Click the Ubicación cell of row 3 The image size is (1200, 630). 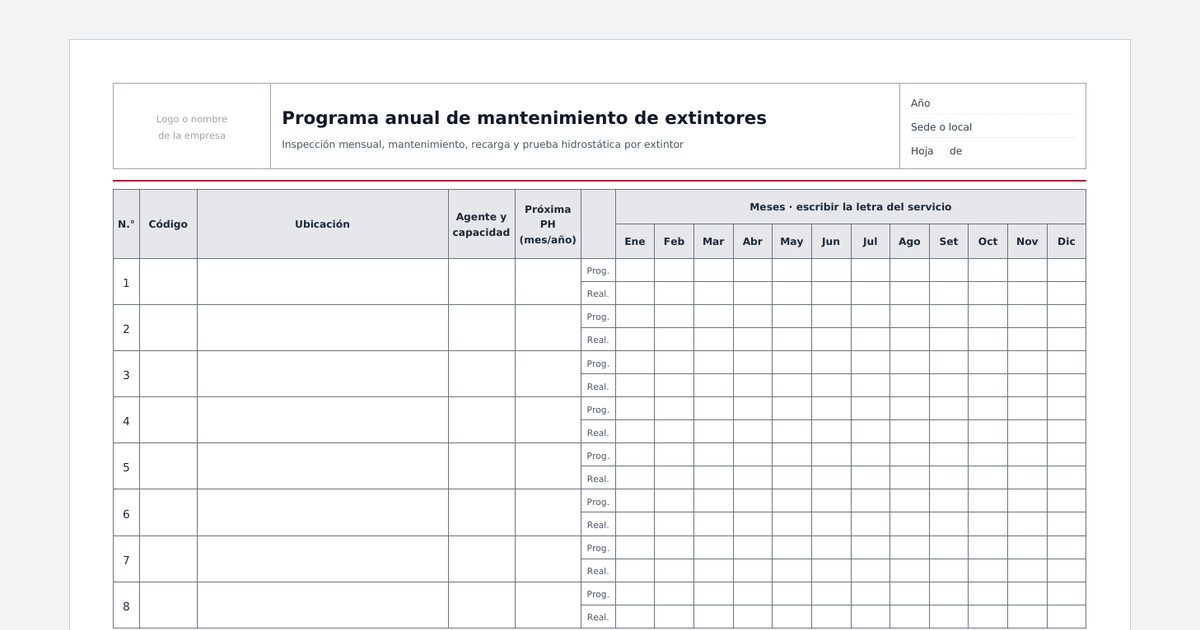323,374
